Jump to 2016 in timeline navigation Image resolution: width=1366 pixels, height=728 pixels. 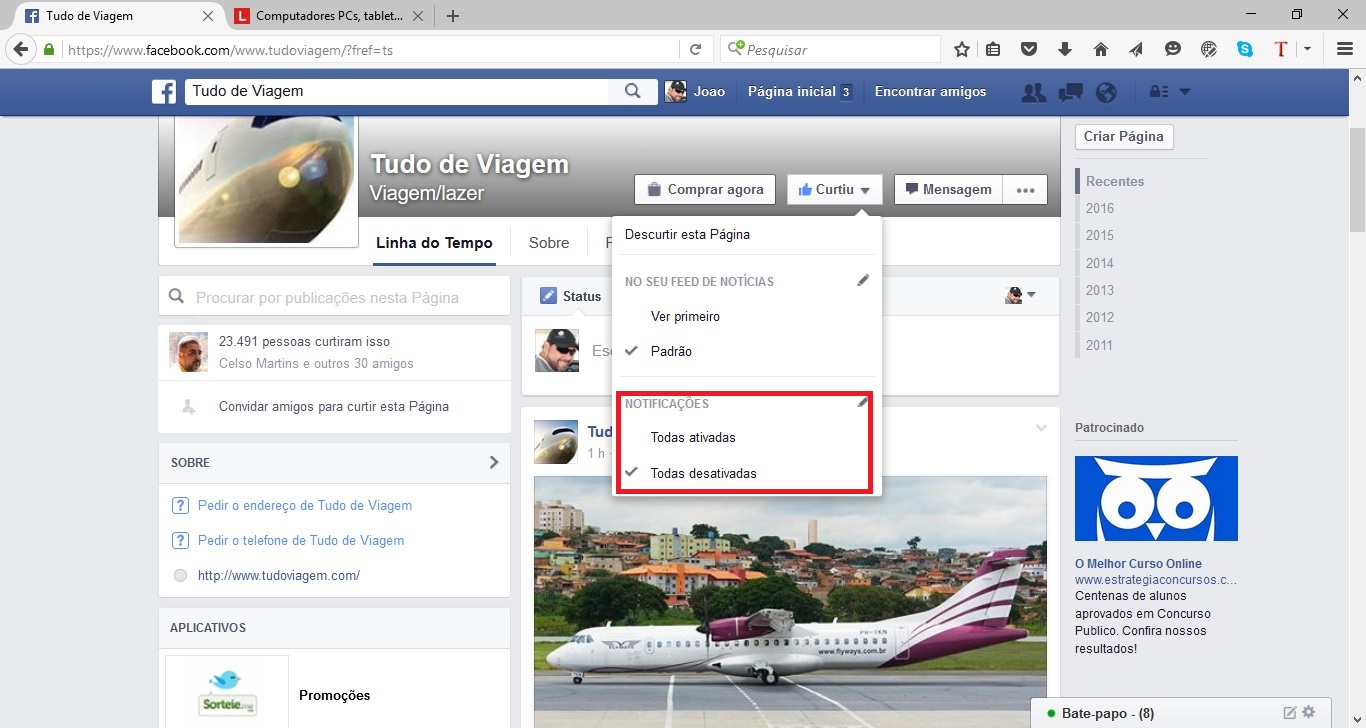1100,208
